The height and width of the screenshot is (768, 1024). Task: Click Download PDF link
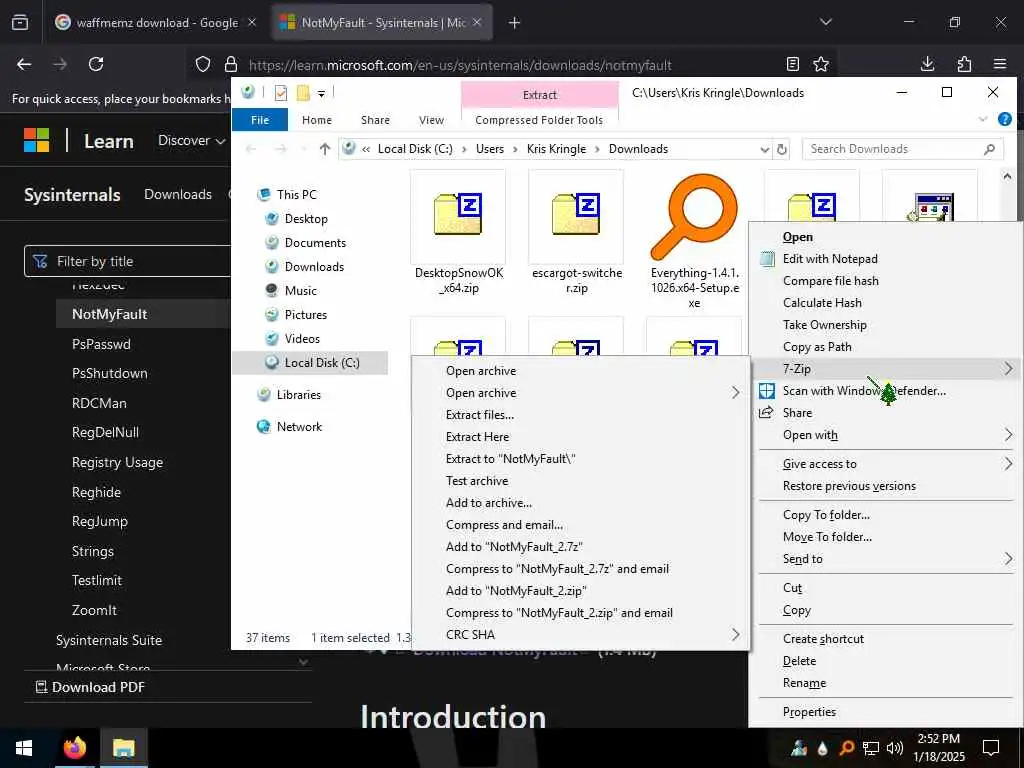click(x=90, y=687)
